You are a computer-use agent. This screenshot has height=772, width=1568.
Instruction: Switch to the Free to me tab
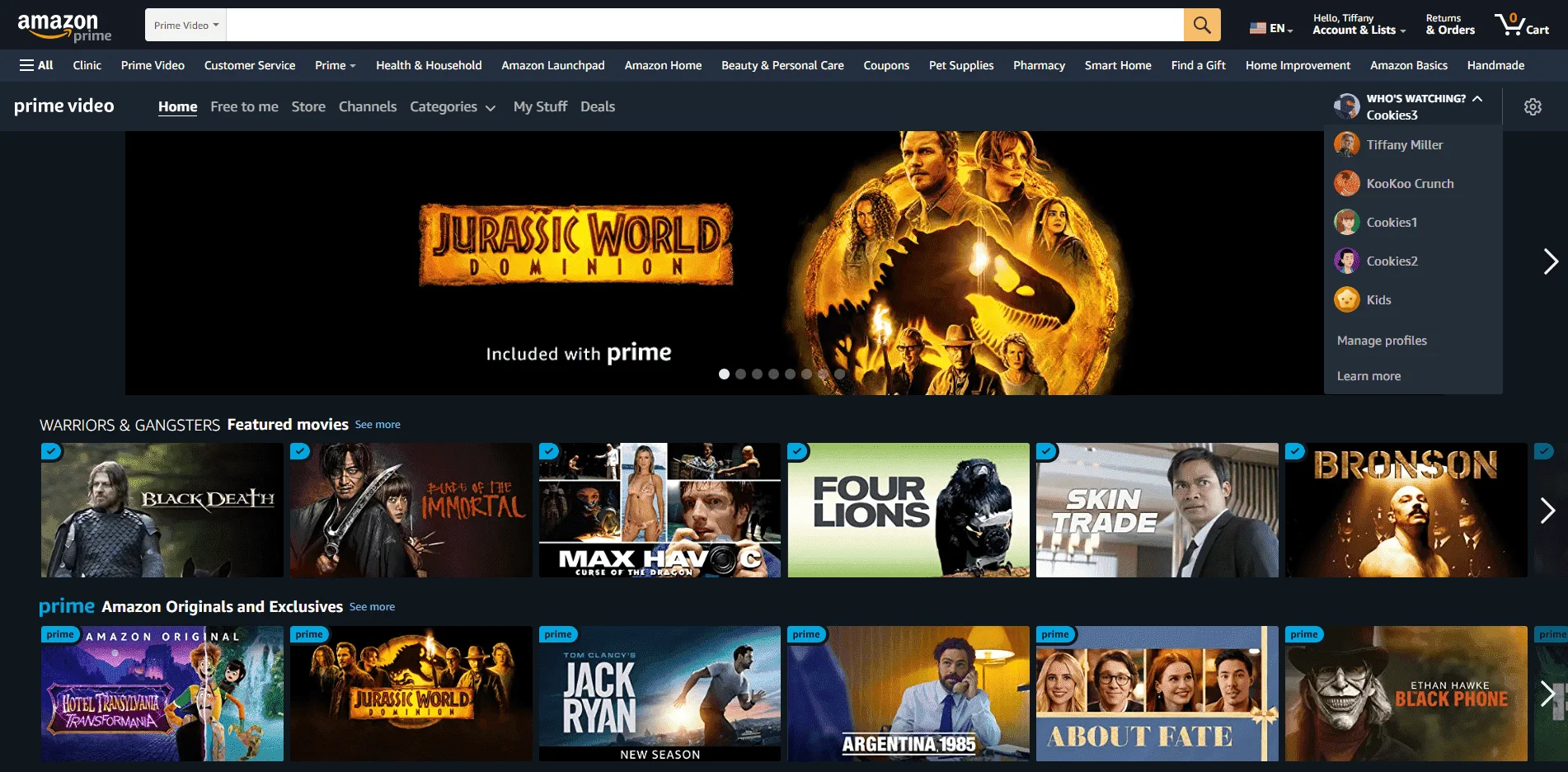pyautogui.click(x=244, y=106)
